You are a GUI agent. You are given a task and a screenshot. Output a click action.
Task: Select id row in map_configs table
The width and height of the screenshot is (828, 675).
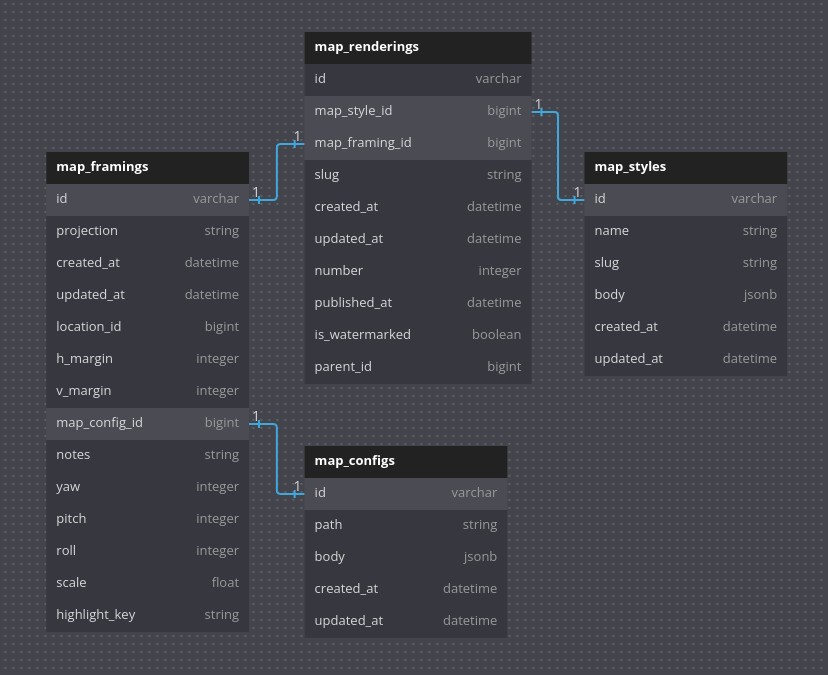click(406, 493)
